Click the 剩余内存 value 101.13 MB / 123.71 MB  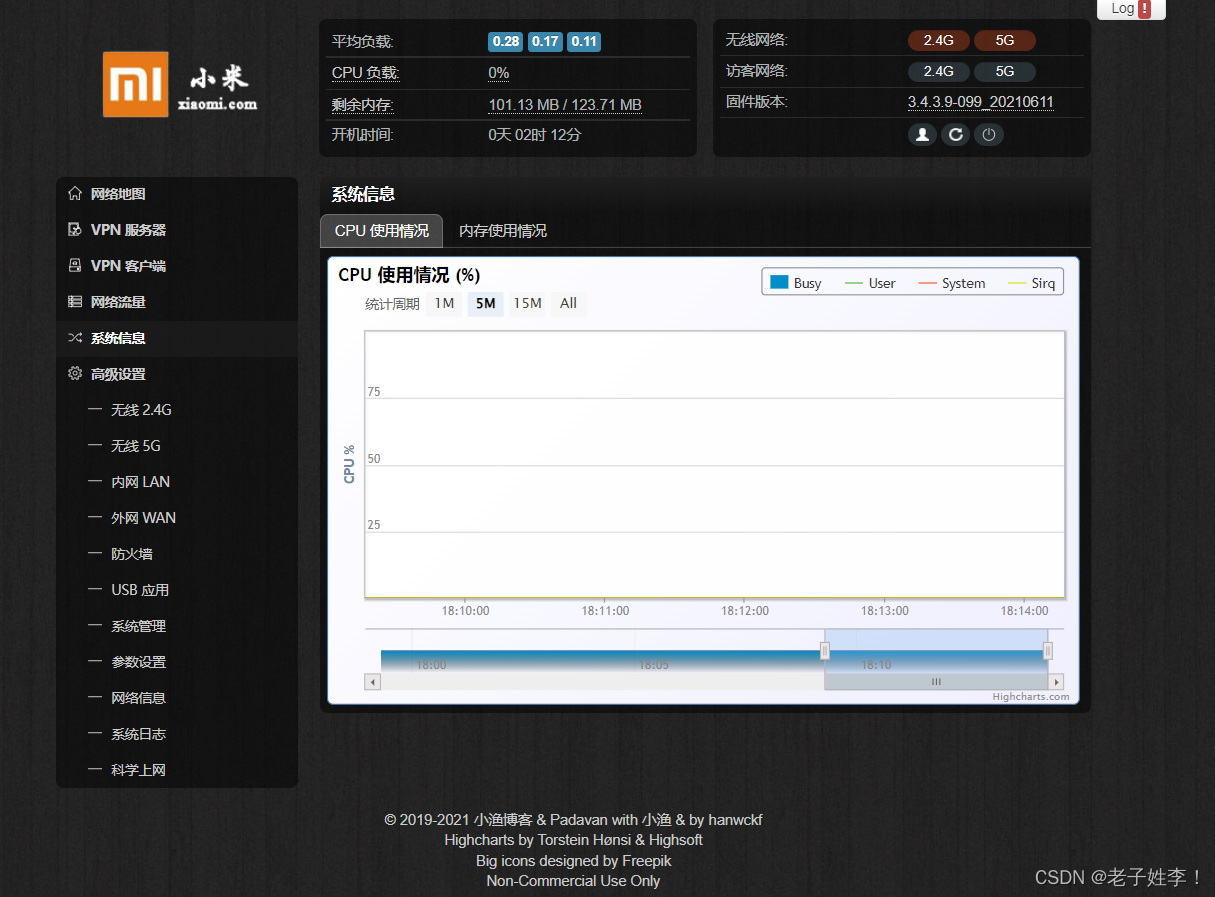point(565,105)
